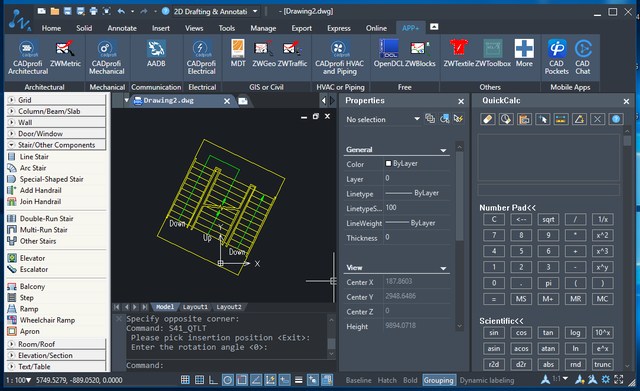Viewport: 640px width, 391px height.
Task: Click the ByLayer color swatch
Action: click(x=388, y=163)
